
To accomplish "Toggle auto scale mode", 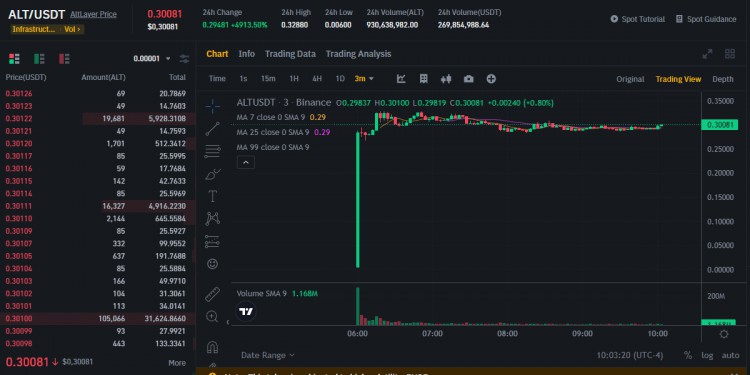I will (x=730, y=355).
